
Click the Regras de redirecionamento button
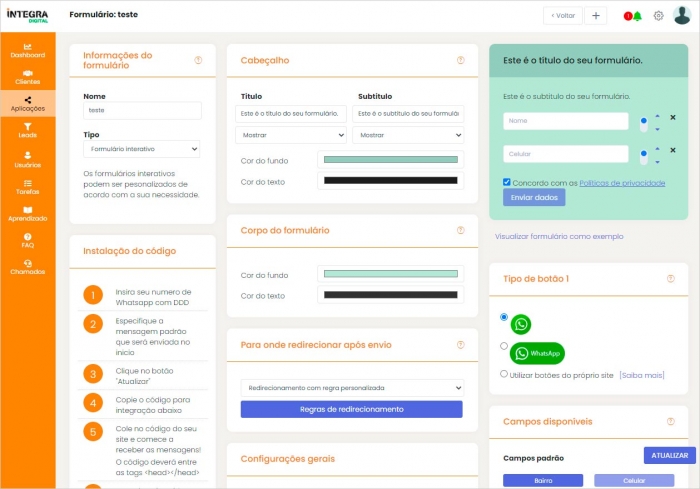tap(351, 409)
